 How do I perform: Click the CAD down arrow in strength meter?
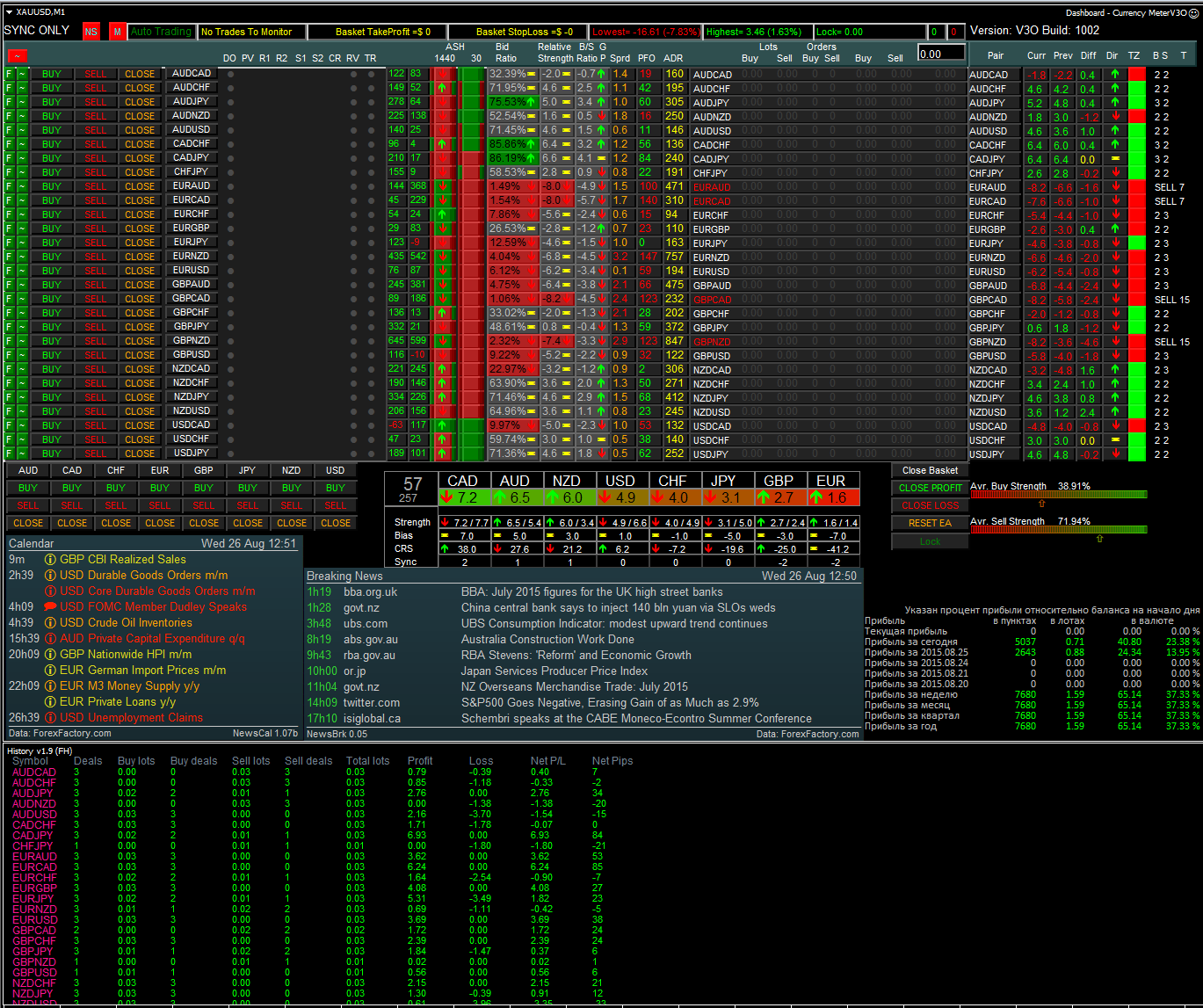click(448, 498)
